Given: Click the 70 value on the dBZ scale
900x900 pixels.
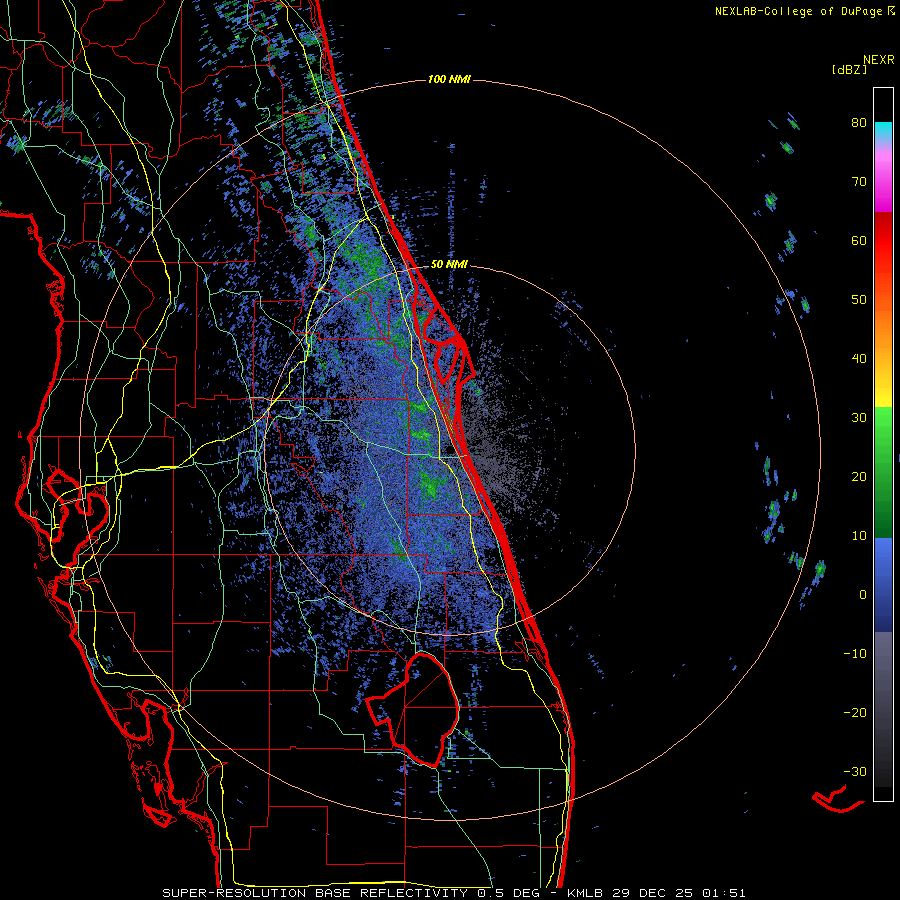Looking at the screenshot, I should point(859,181).
